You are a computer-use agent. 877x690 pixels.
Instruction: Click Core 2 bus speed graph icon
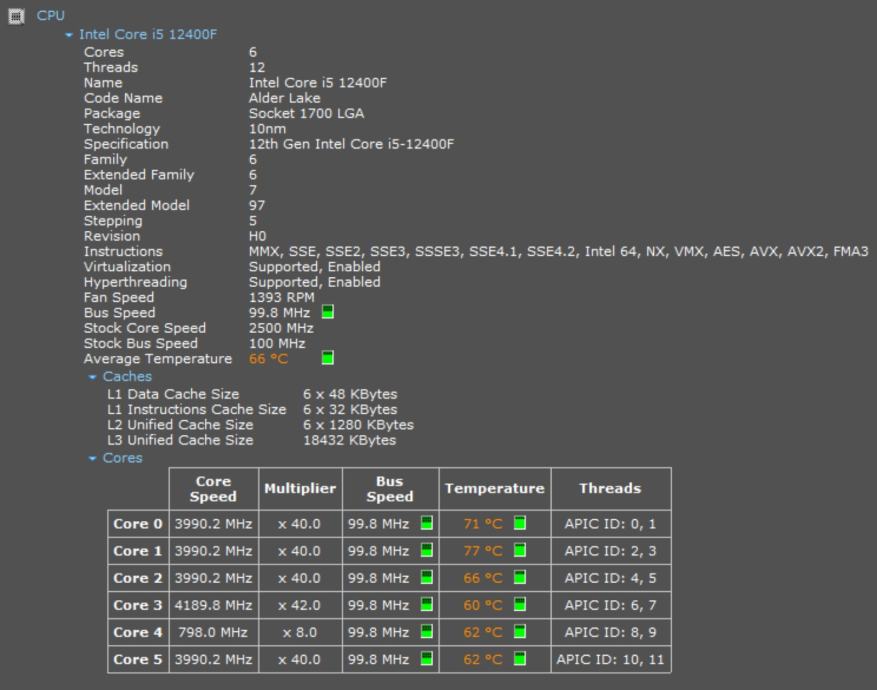click(427, 577)
